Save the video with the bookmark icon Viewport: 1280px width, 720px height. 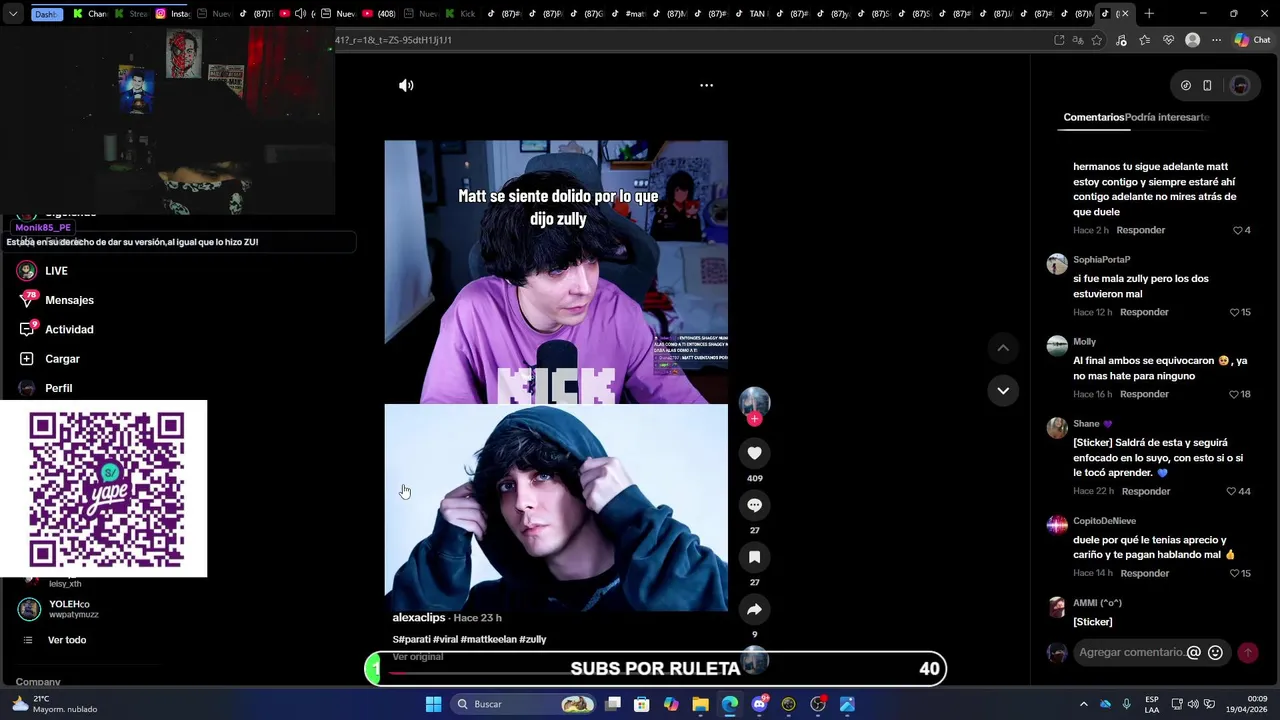pos(754,557)
